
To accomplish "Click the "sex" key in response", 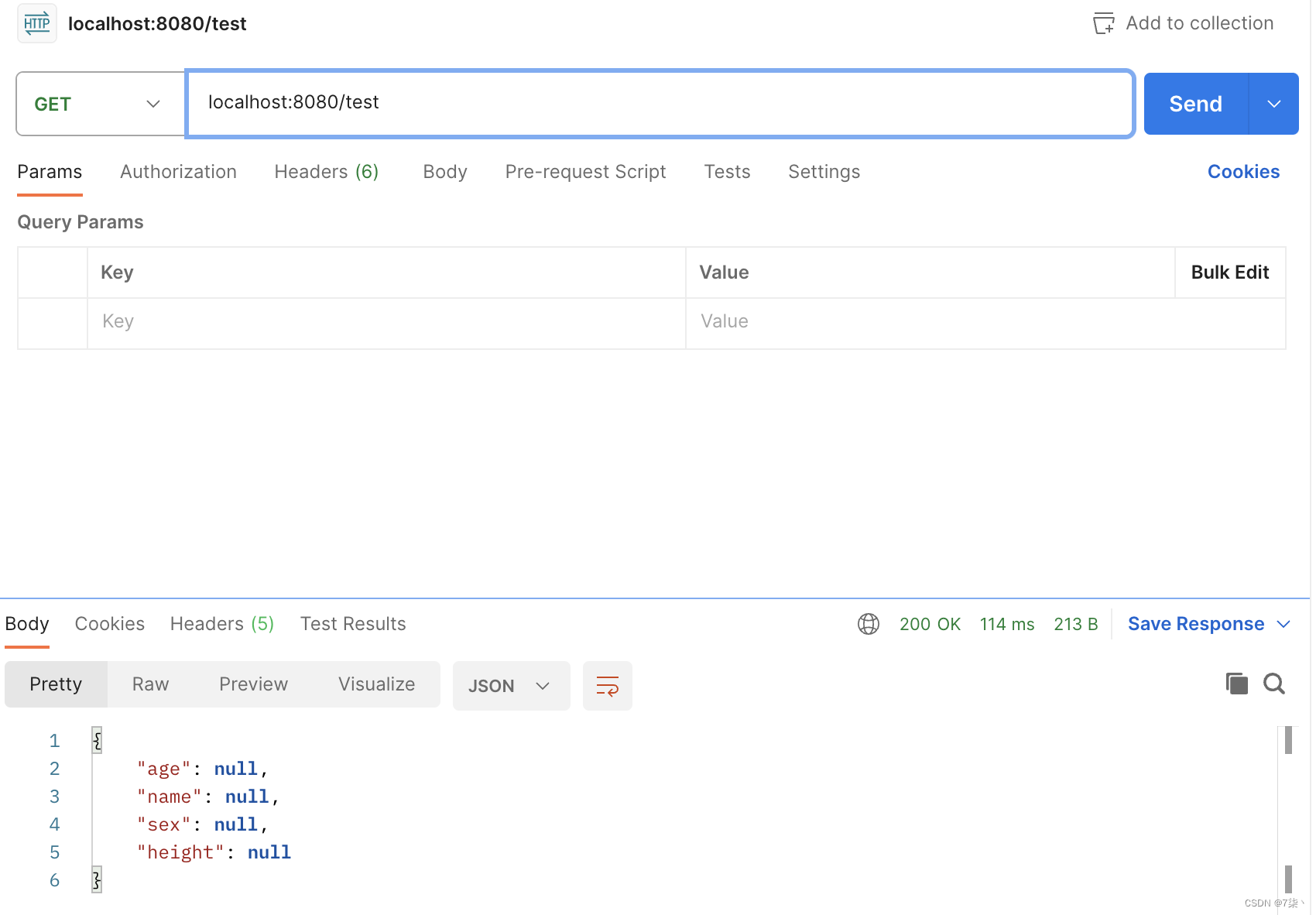I will pos(163,824).
